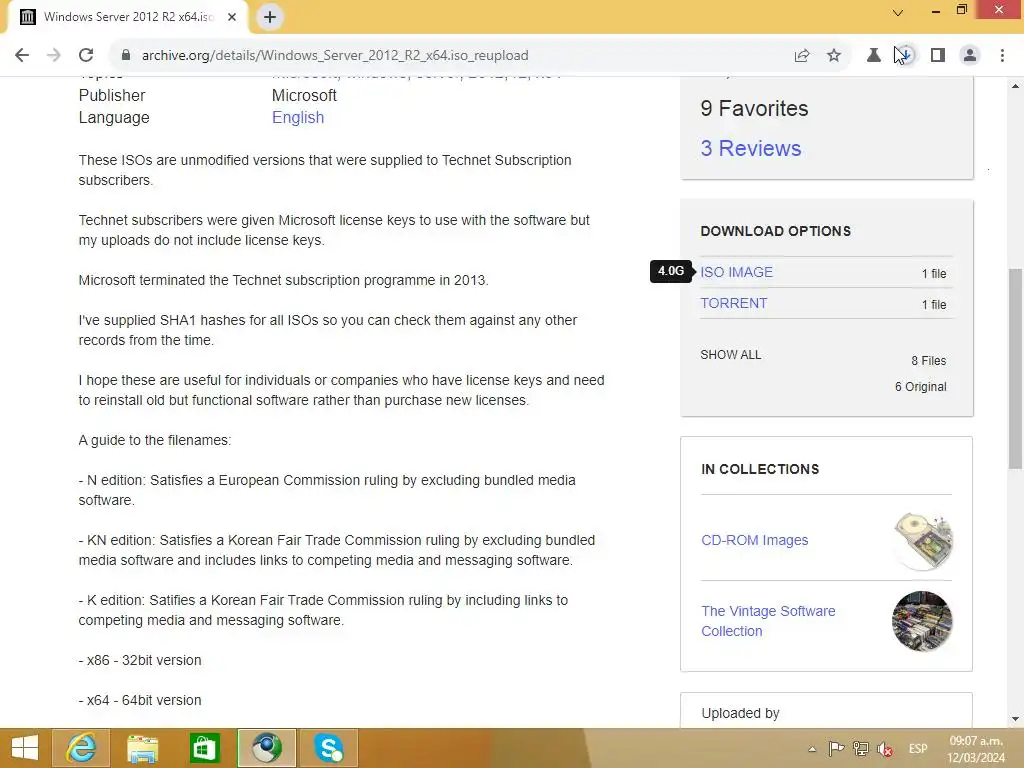Open the taskbar clock and date
The width and height of the screenshot is (1024, 768).
[x=976, y=749]
